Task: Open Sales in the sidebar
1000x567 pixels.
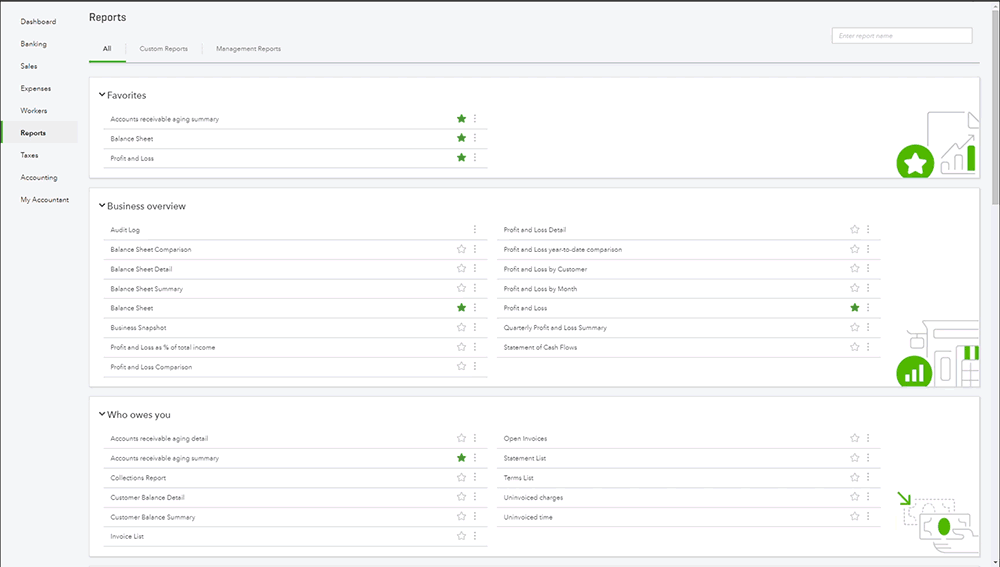Action: point(29,66)
